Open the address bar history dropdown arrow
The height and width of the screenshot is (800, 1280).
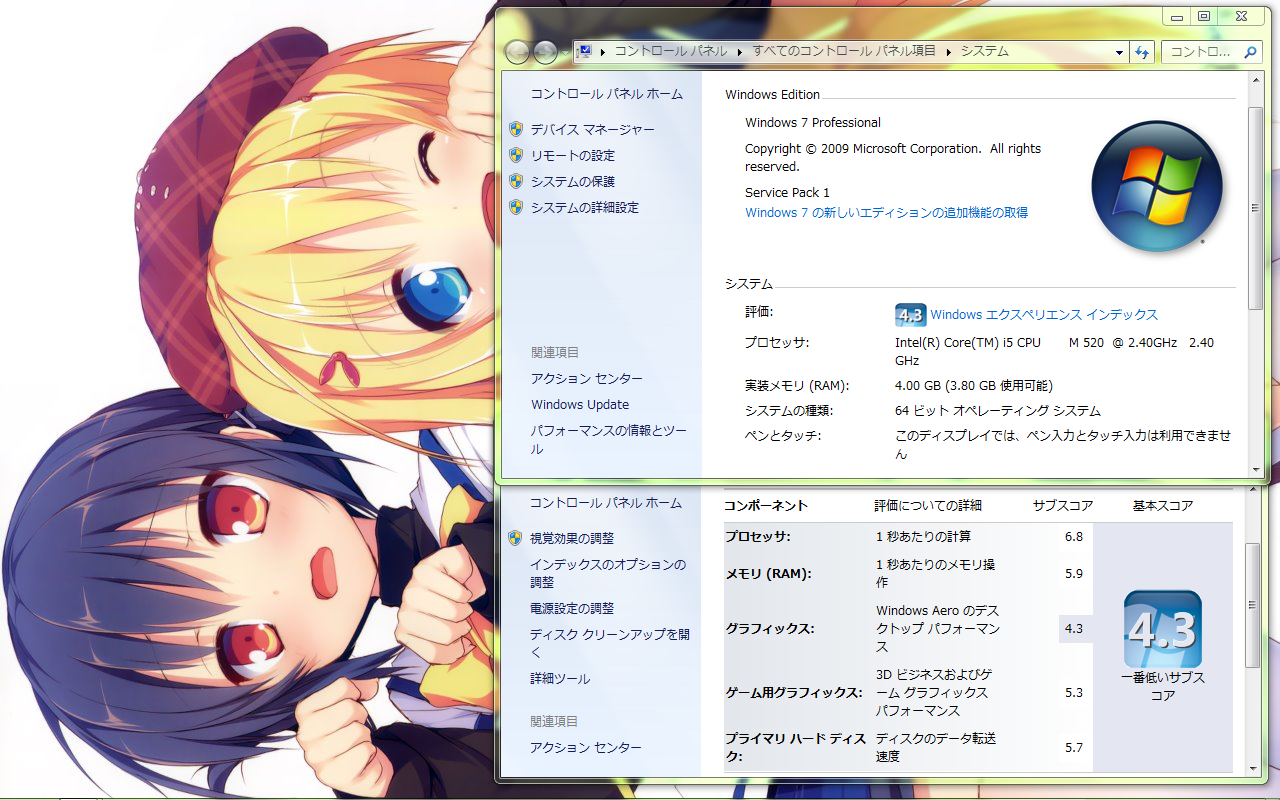click(1119, 52)
